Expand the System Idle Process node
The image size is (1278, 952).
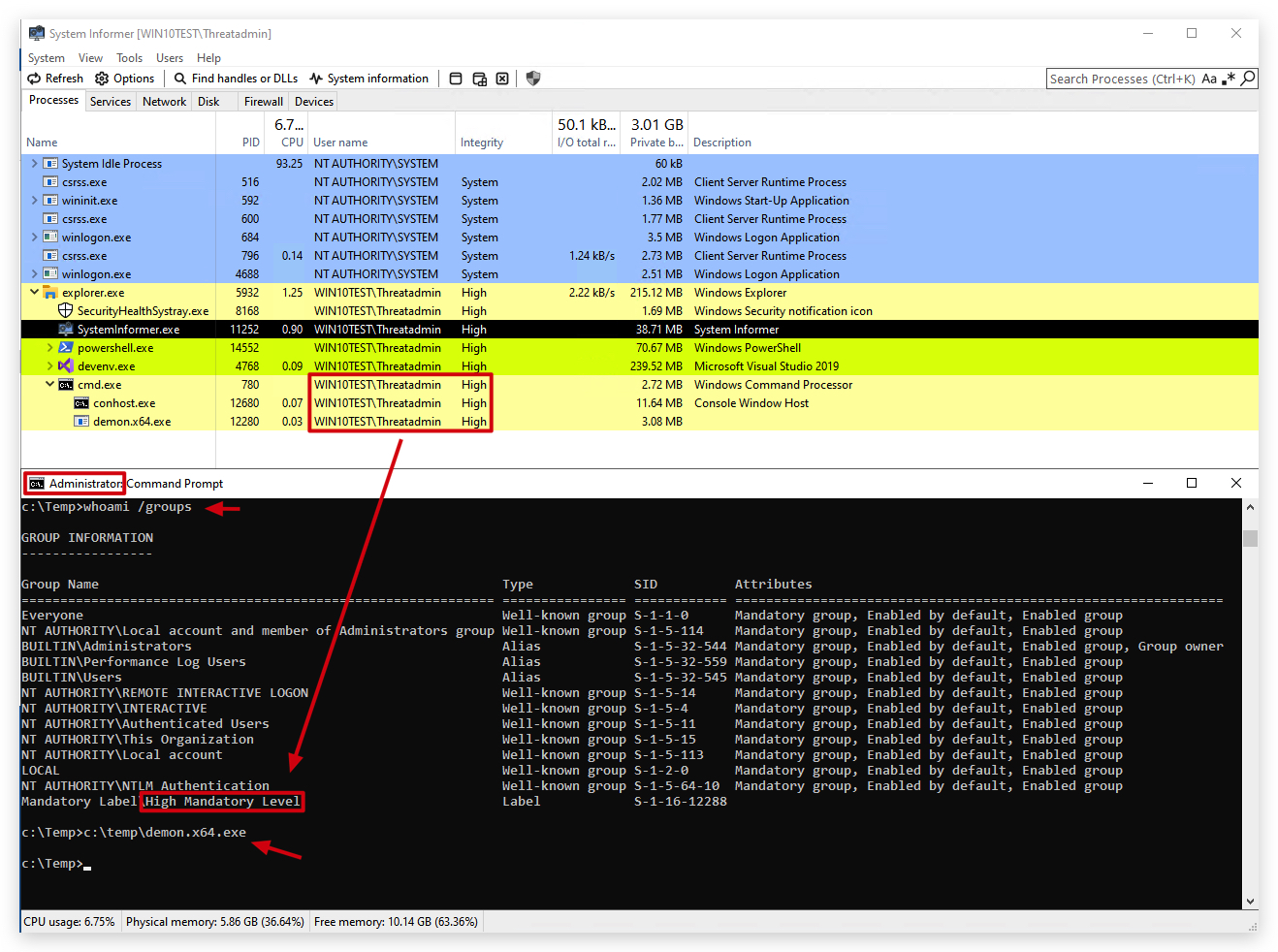pyautogui.click(x=35, y=164)
